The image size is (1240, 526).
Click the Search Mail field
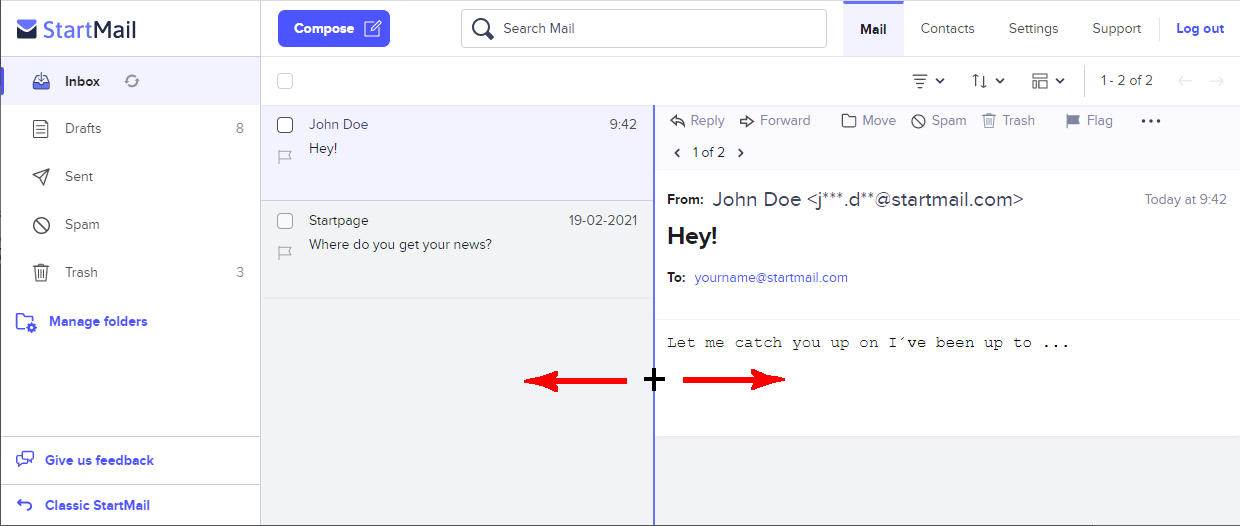[x=644, y=28]
